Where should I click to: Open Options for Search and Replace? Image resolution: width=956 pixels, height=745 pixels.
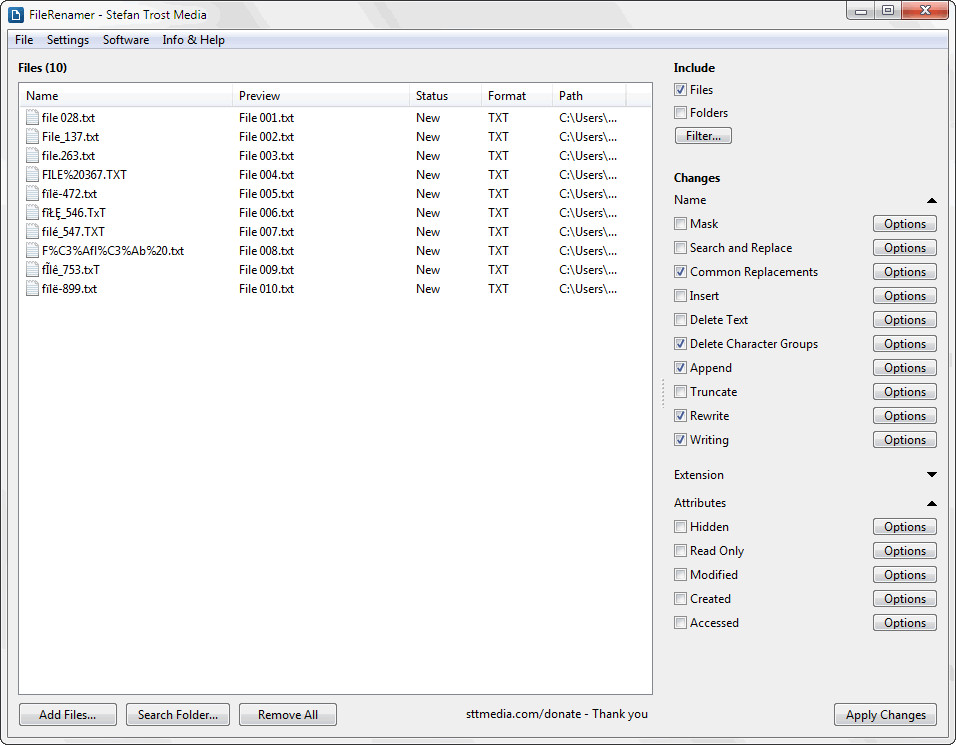pyautogui.click(x=905, y=248)
